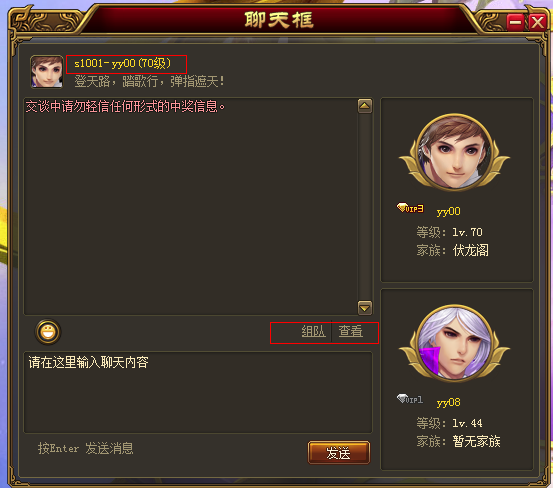Click the yy08 silver-haired portrait medallion
Screen dimensions: 553x488
click(455, 343)
